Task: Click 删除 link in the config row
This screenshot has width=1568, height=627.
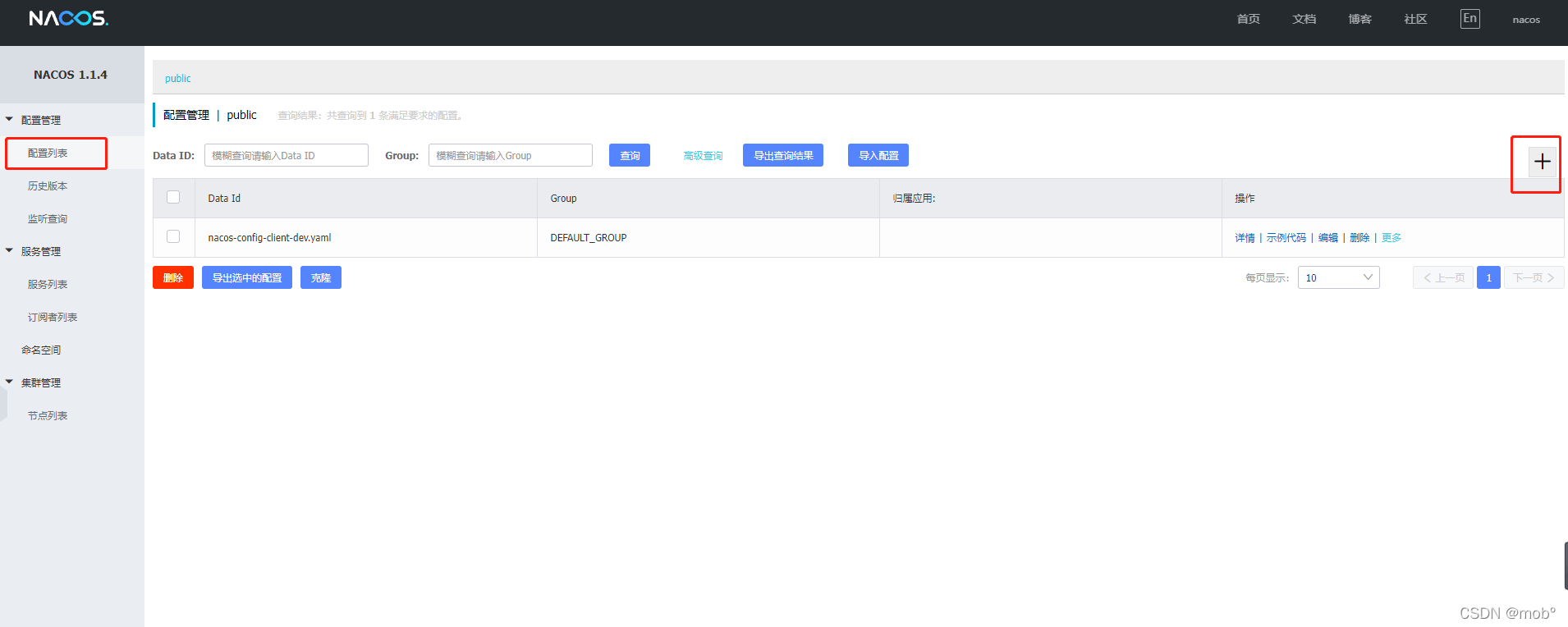Action: pyautogui.click(x=1359, y=238)
